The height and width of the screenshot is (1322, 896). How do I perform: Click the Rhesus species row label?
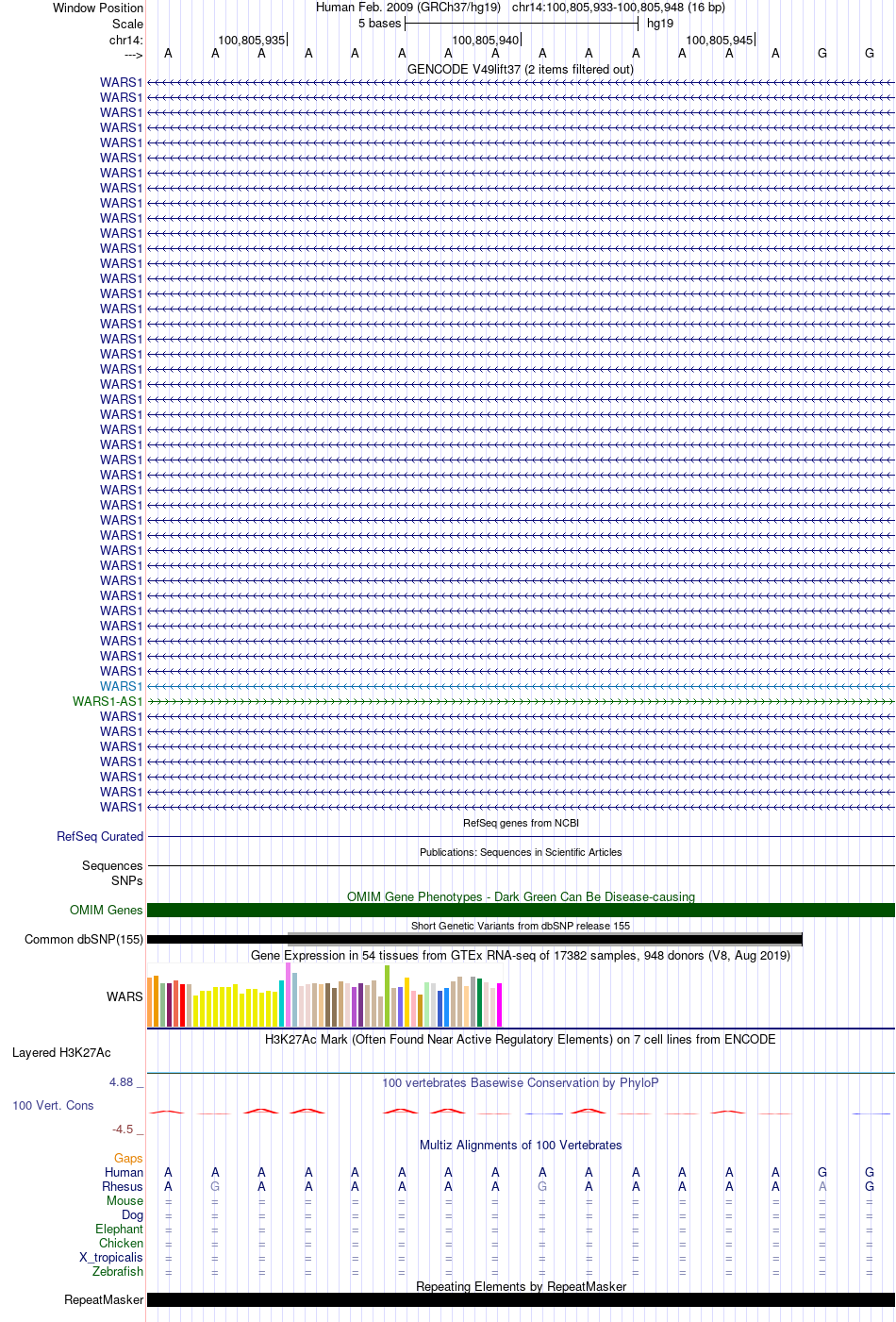tap(123, 1186)
